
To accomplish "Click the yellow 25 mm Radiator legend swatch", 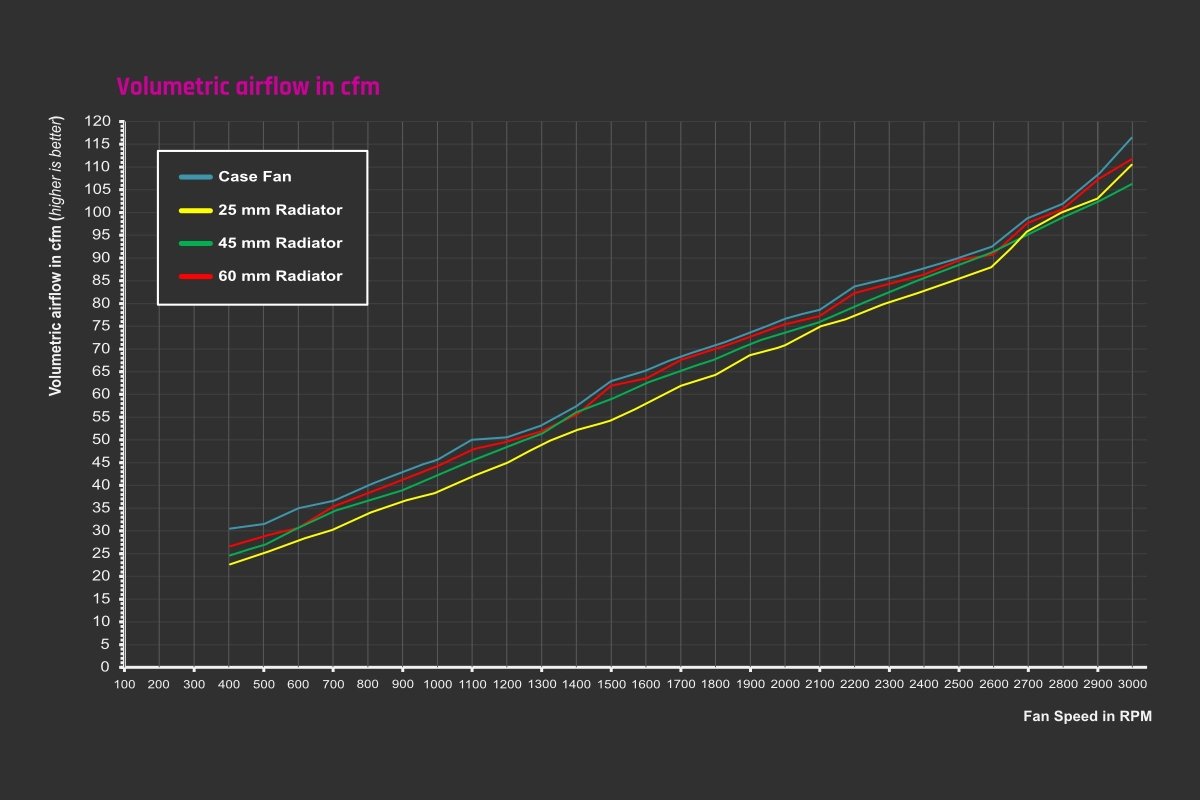I will (x=196, y=210).
